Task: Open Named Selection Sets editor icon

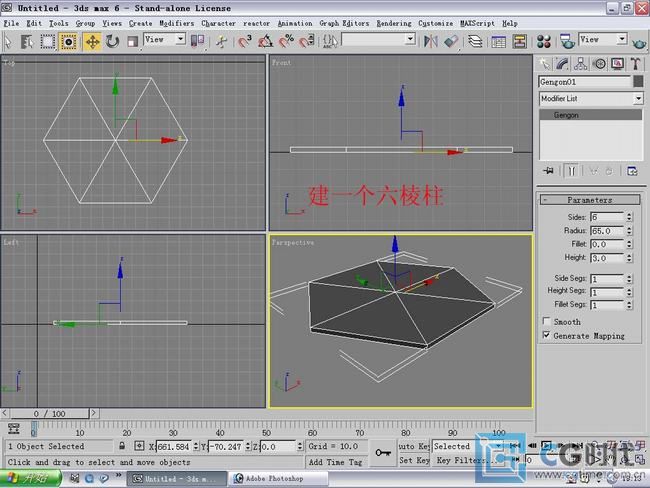Action: 330,41
